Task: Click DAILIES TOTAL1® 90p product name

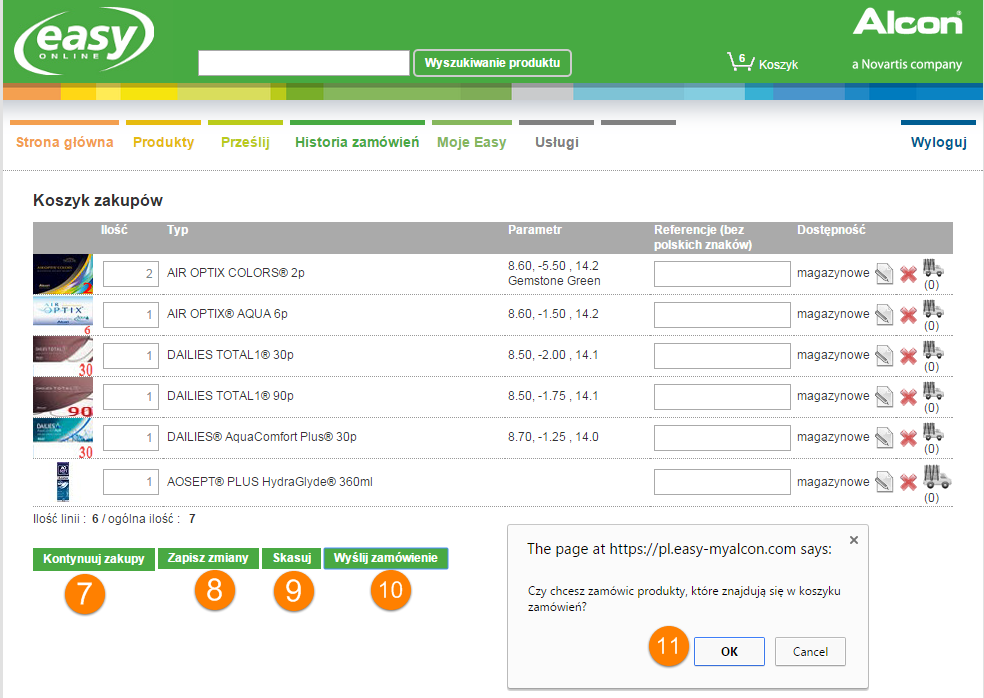Action: point(230,395)
